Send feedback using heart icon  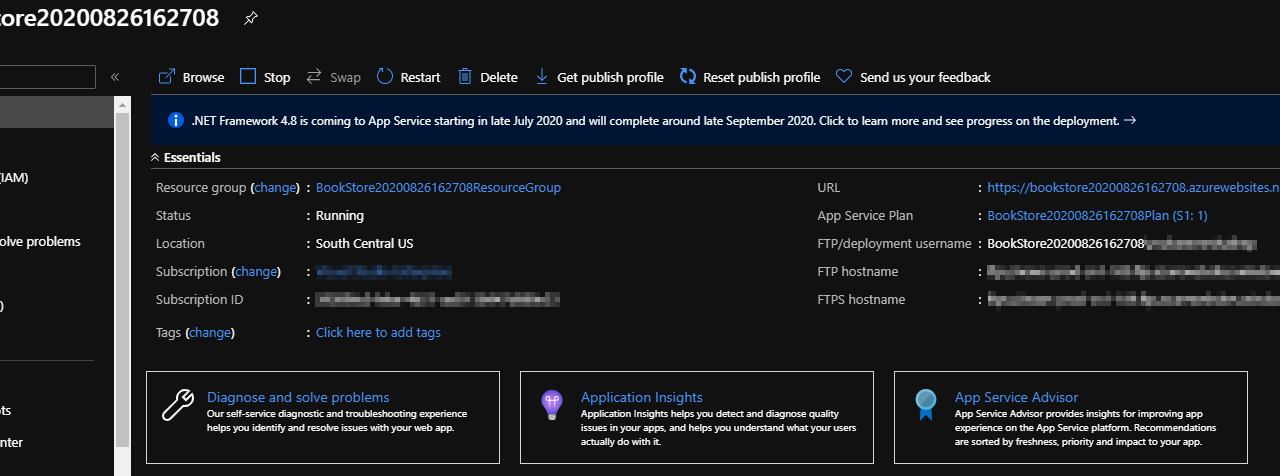[x=844, y=77]
